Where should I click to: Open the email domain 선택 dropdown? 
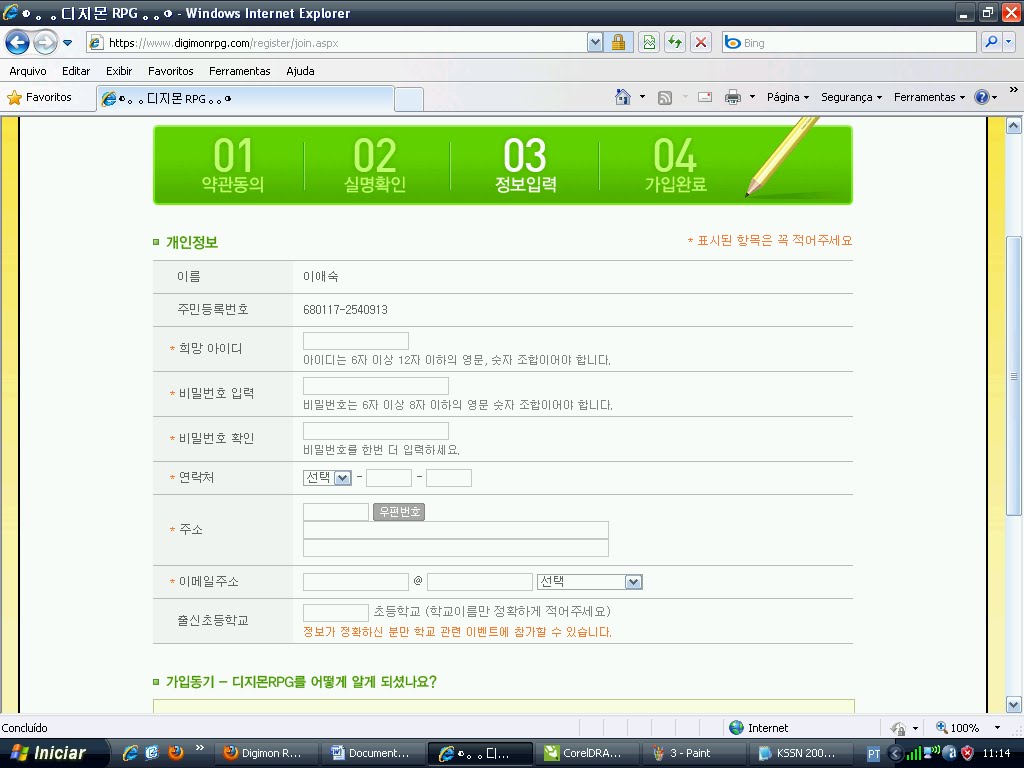pyautogui.click(x=590, y=581)
